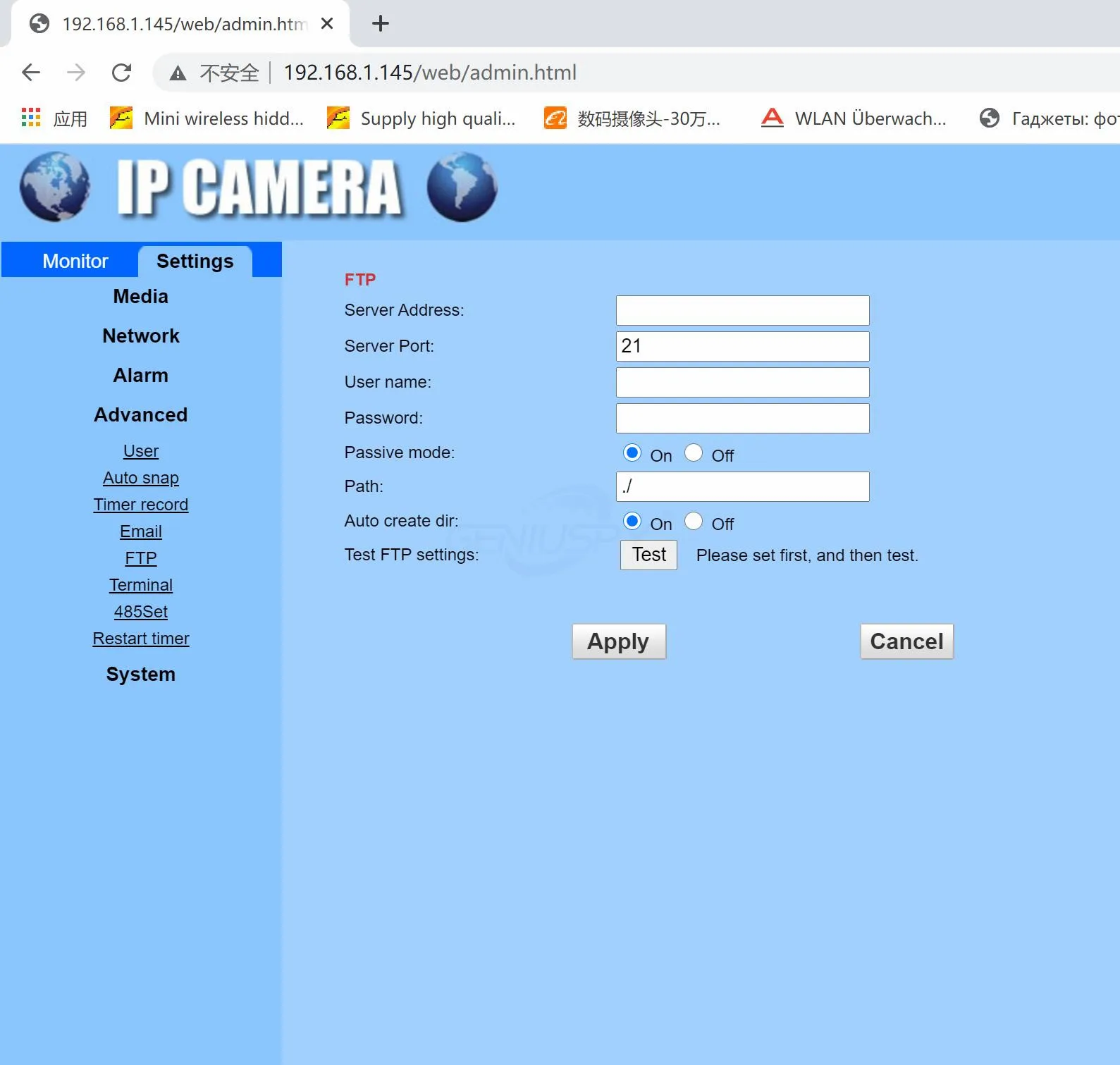
Task: Expand the Alarm settings section
Action: (x=141, y=375)
